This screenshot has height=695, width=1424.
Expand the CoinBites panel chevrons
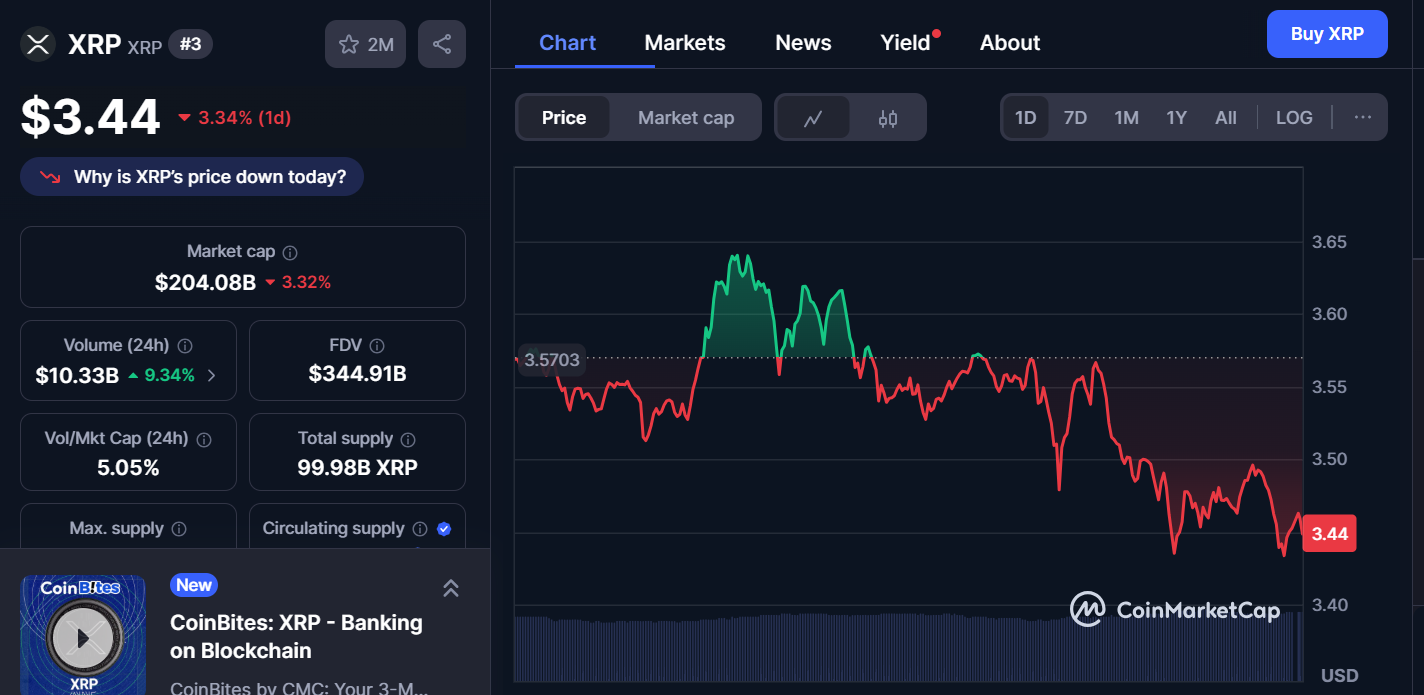point(451,588)
